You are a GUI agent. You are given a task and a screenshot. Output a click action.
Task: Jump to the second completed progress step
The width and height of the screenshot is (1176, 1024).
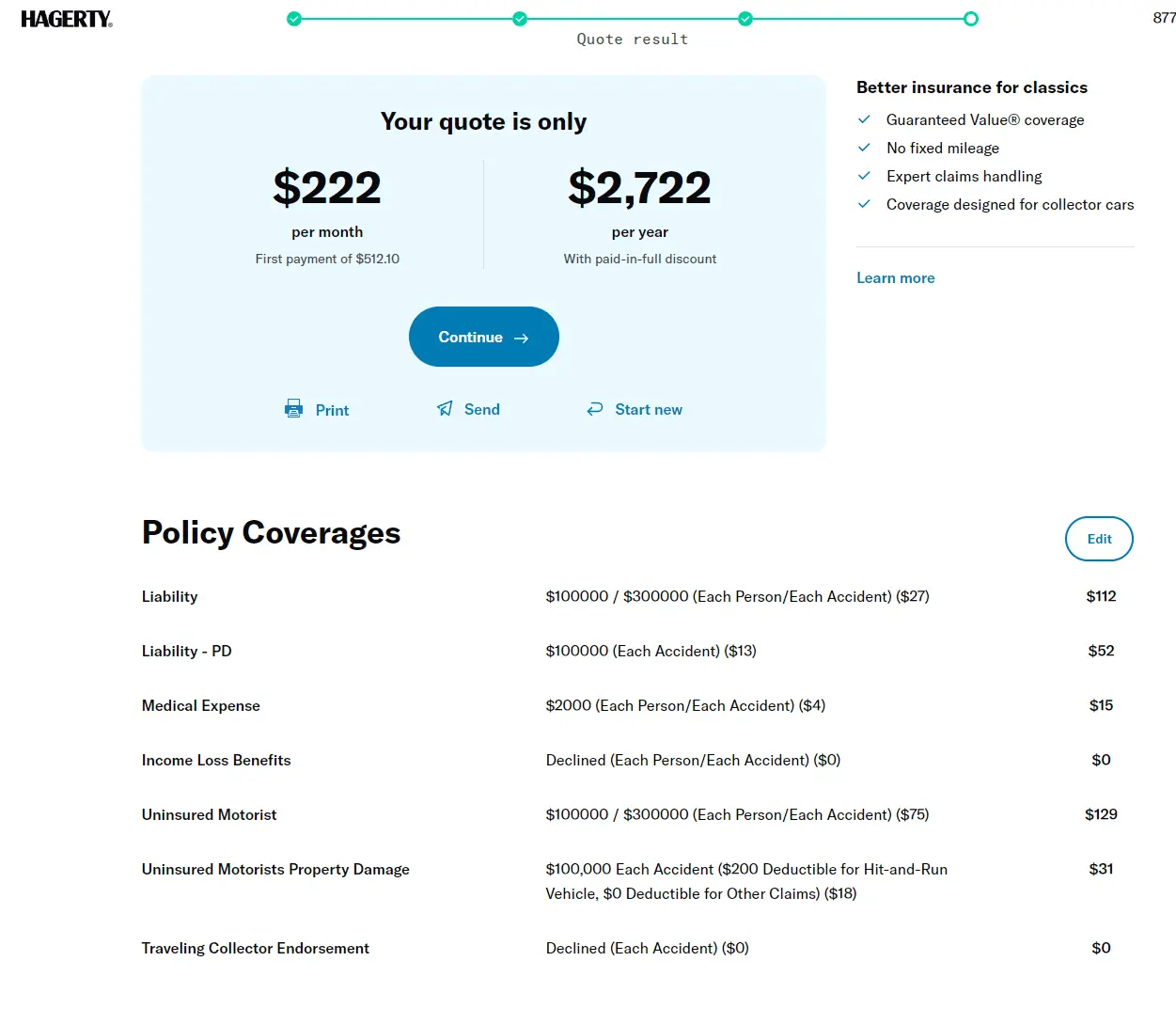(x=520, y=19)
